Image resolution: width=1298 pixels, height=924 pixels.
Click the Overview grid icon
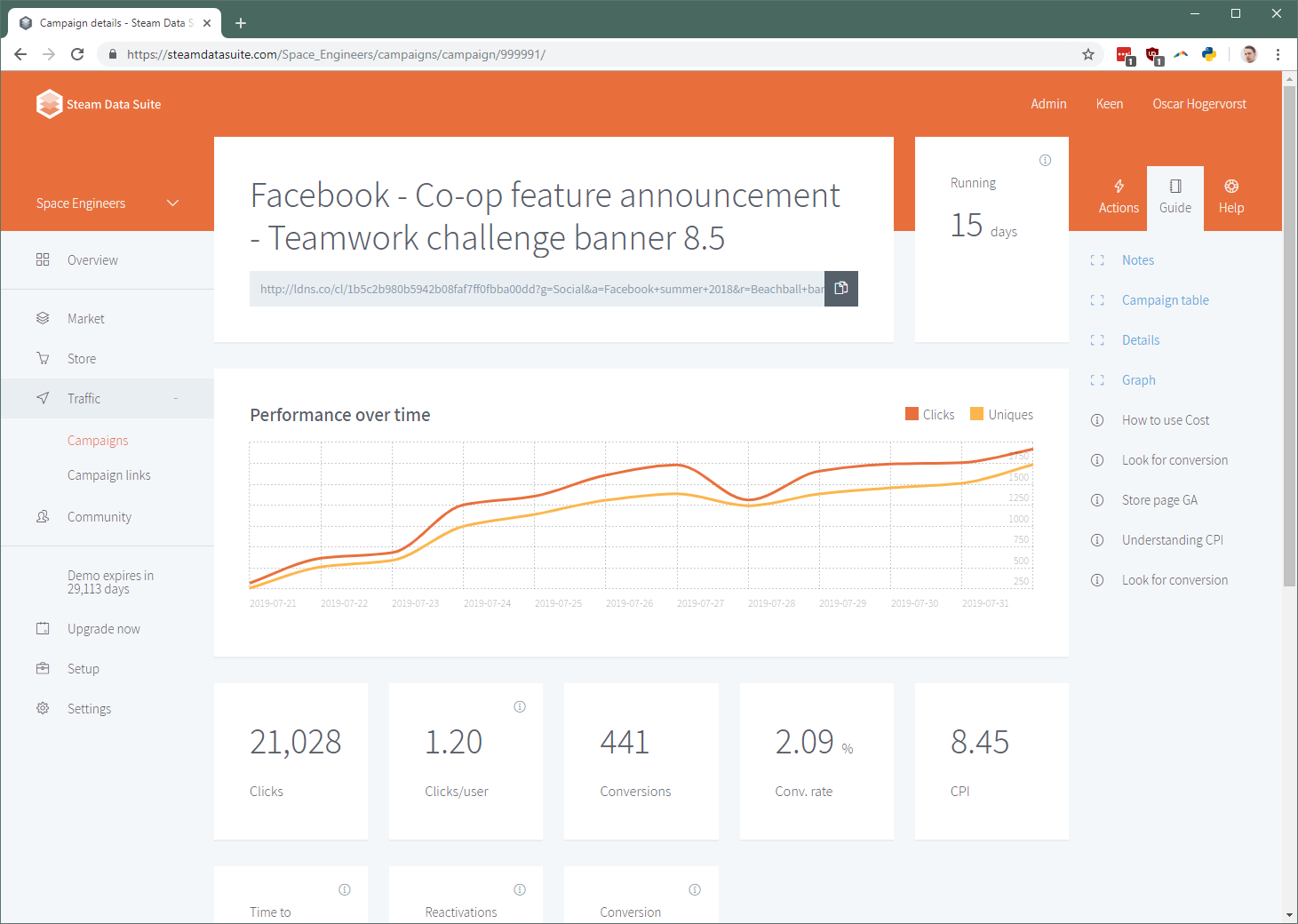(43, 259)
